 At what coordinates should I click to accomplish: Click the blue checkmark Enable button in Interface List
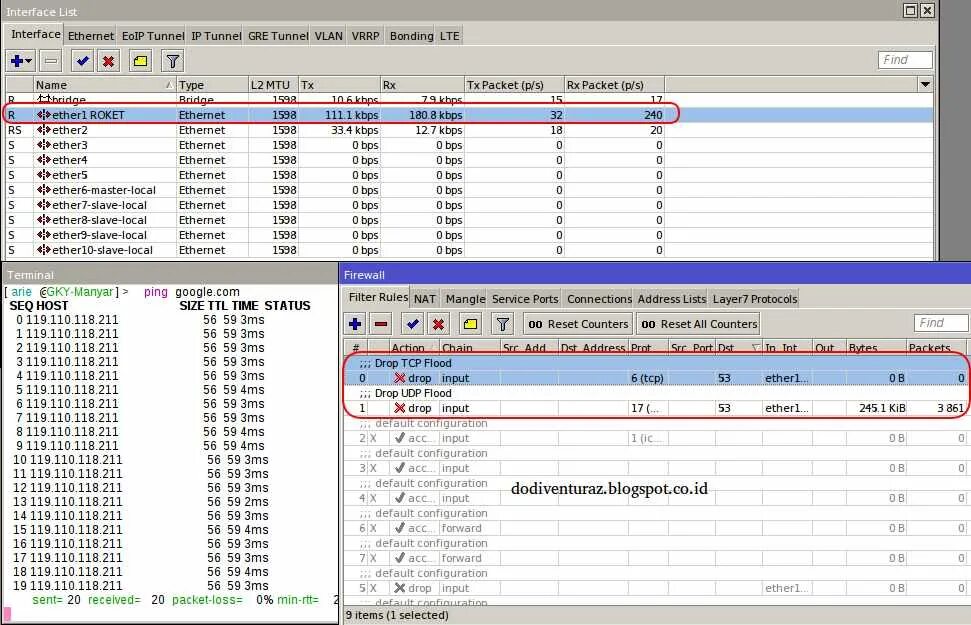point(82,61)
